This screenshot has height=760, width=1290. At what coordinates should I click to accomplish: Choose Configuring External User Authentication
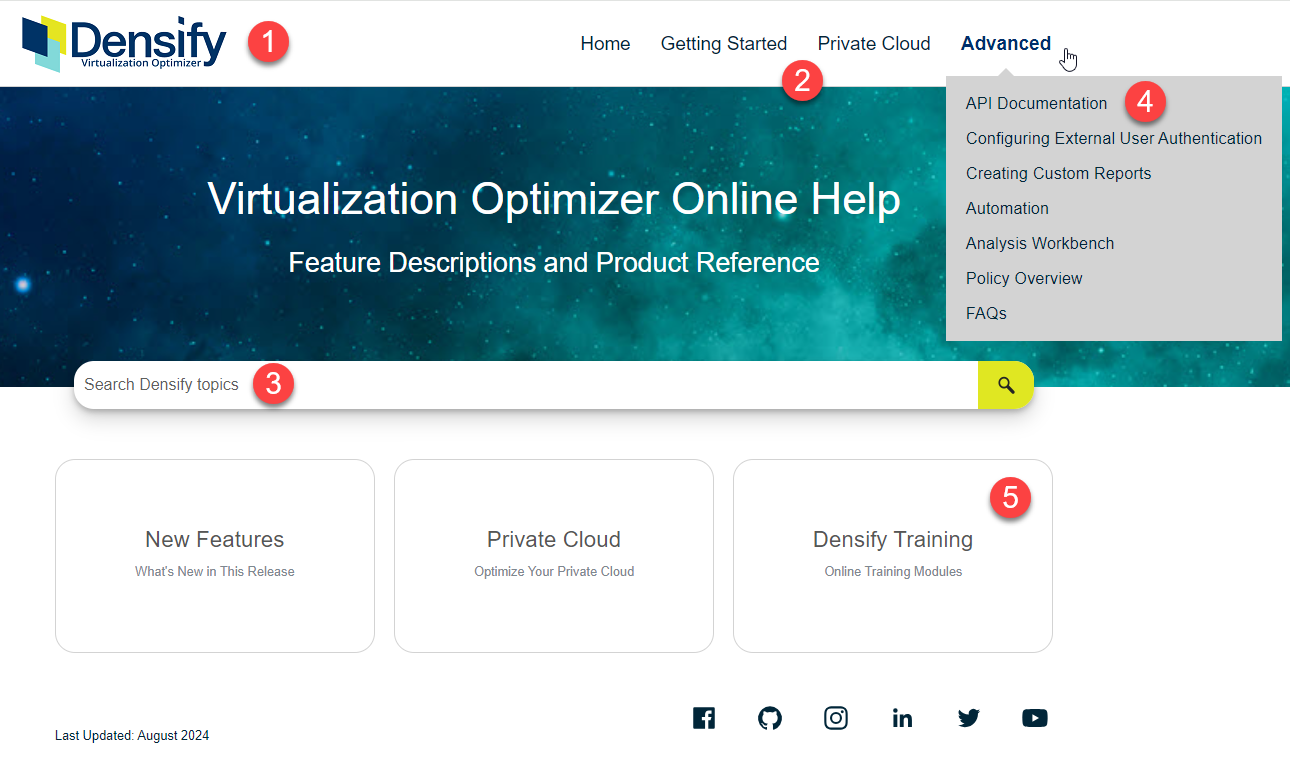click(1114, 138)
